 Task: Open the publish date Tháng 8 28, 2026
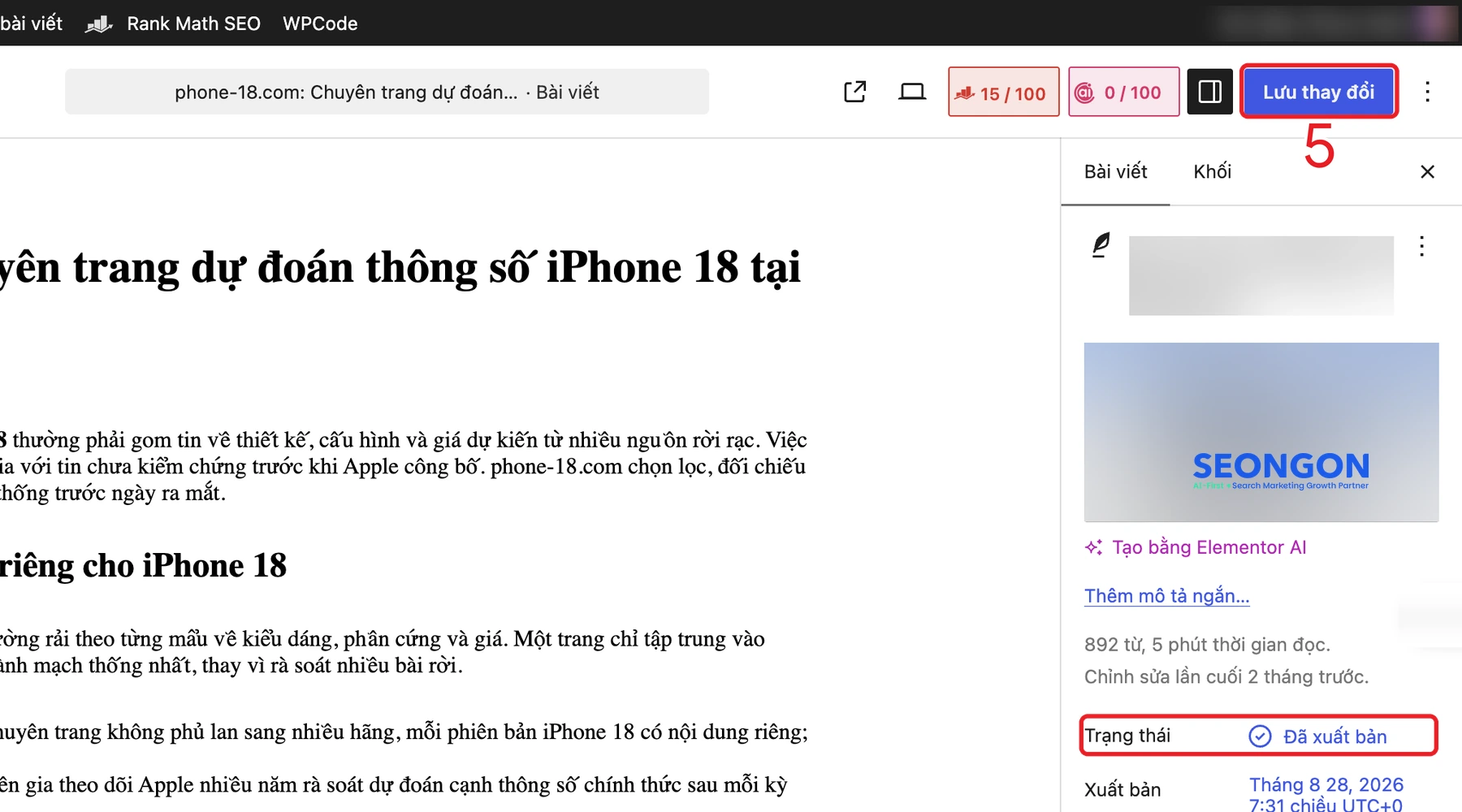tap(1326, 794)
